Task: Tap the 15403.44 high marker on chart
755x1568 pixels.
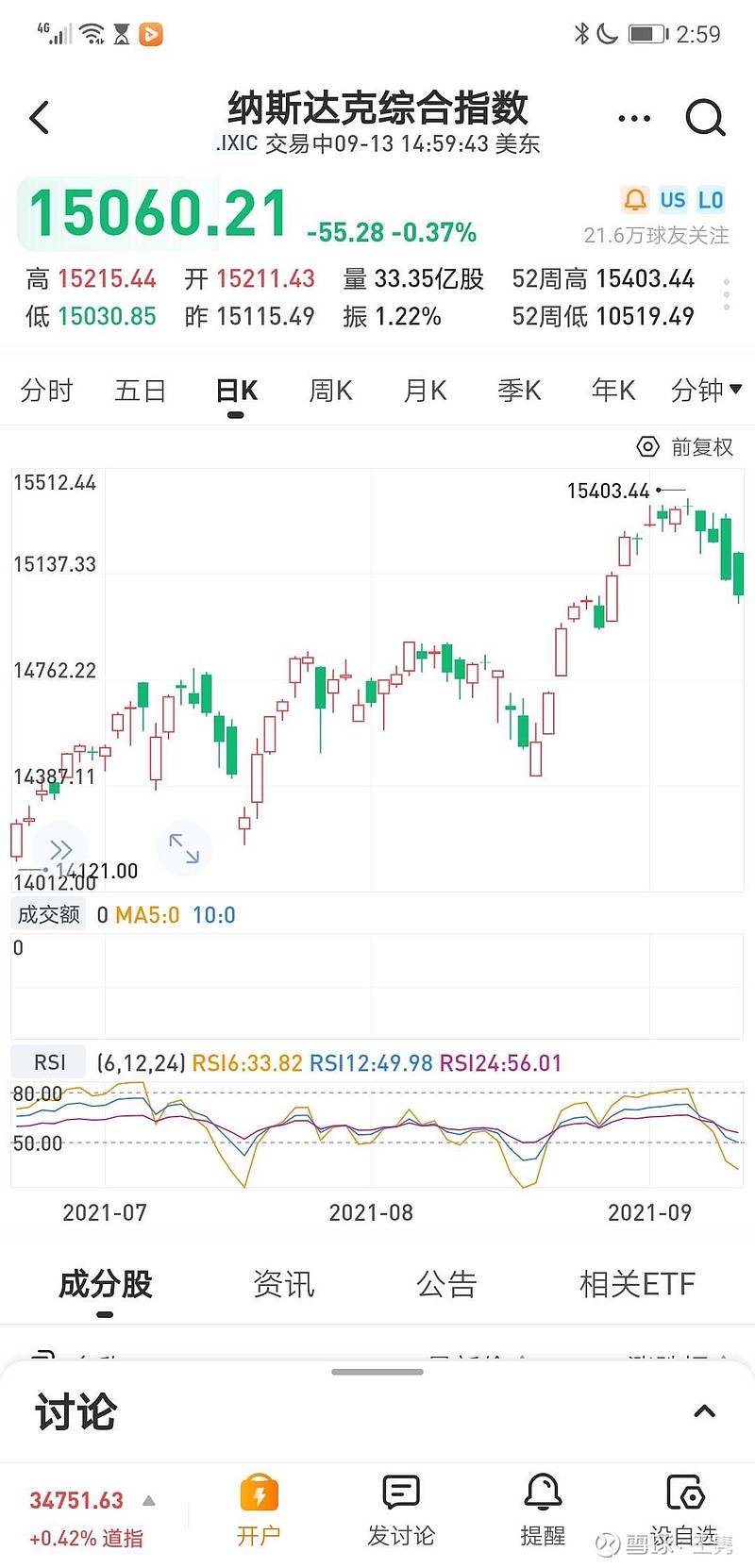Action: (609, 491)
